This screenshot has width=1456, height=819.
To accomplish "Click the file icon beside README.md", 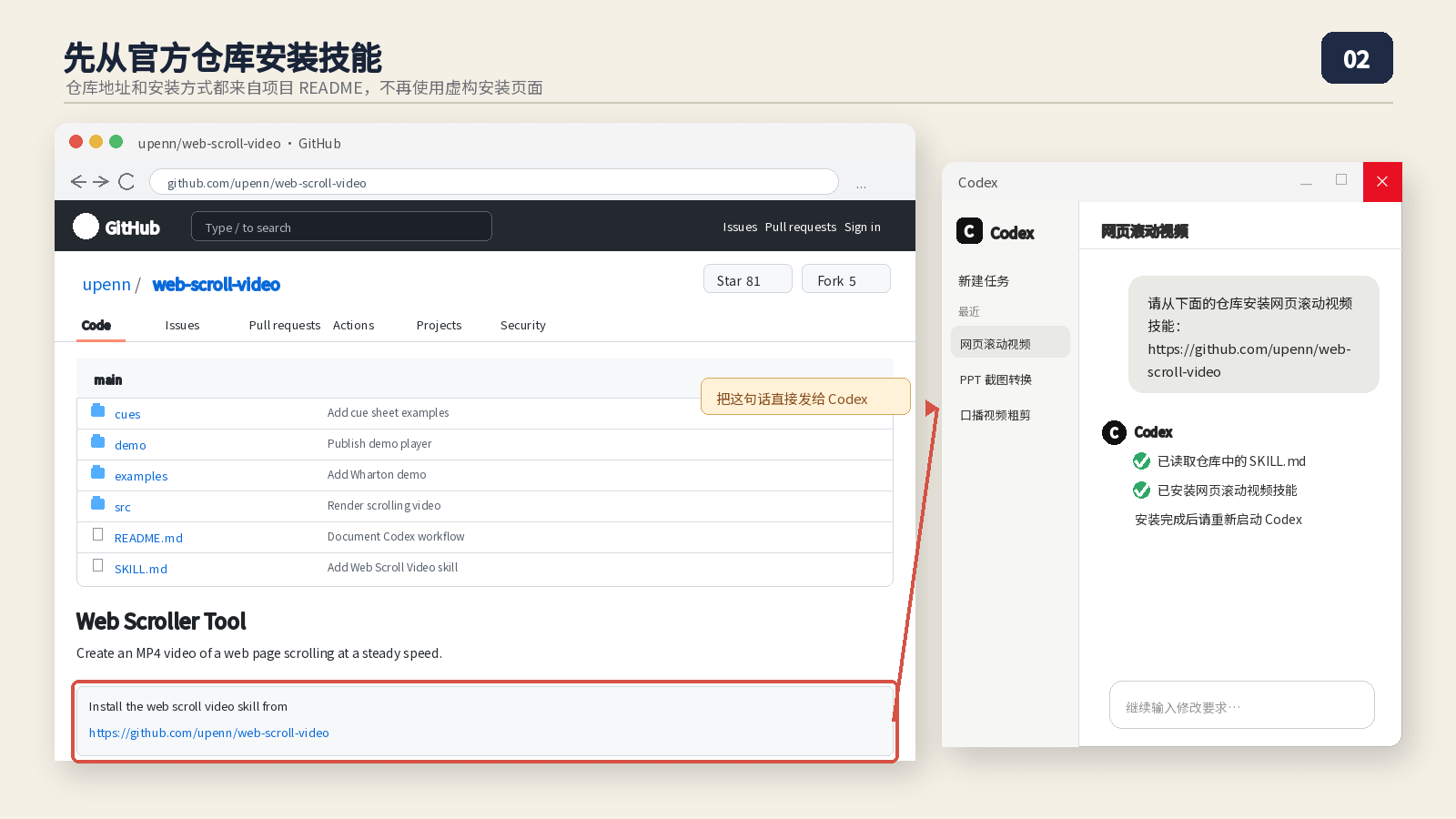I will tap(97, 534).
